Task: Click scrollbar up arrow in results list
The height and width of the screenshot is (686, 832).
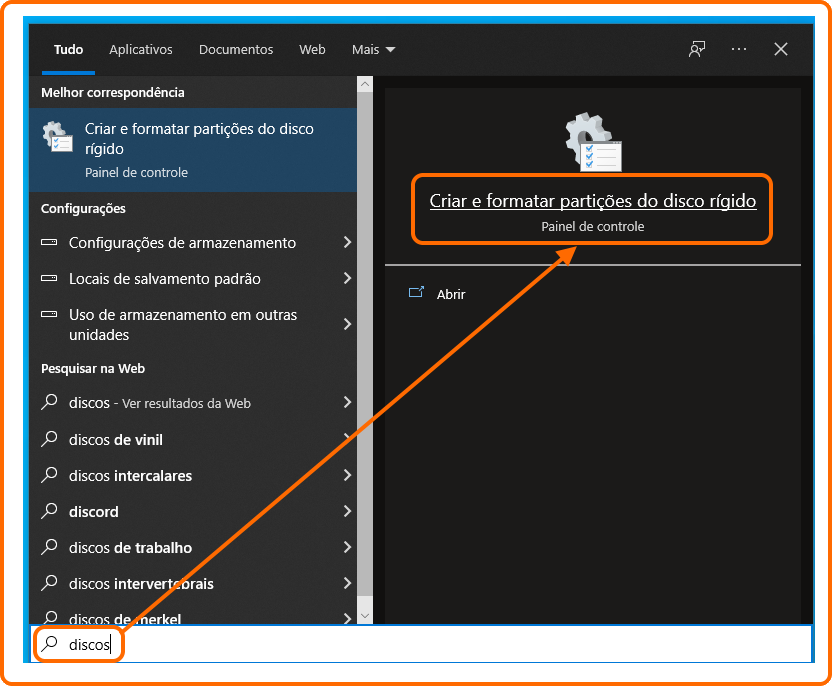Action: pos(365,84)
